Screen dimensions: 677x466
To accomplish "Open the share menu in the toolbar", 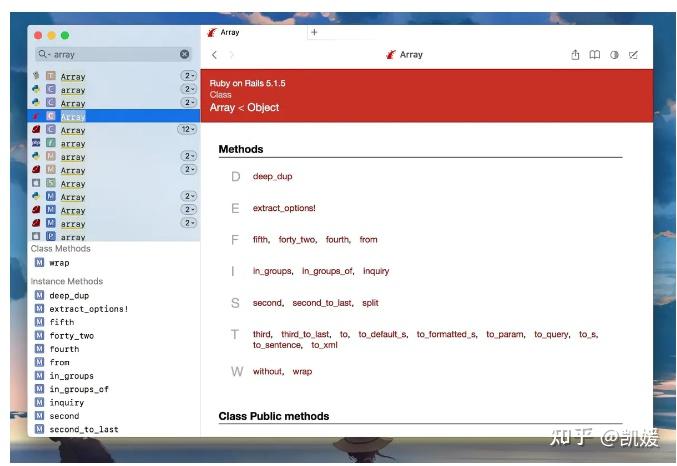I will (575, 55).
